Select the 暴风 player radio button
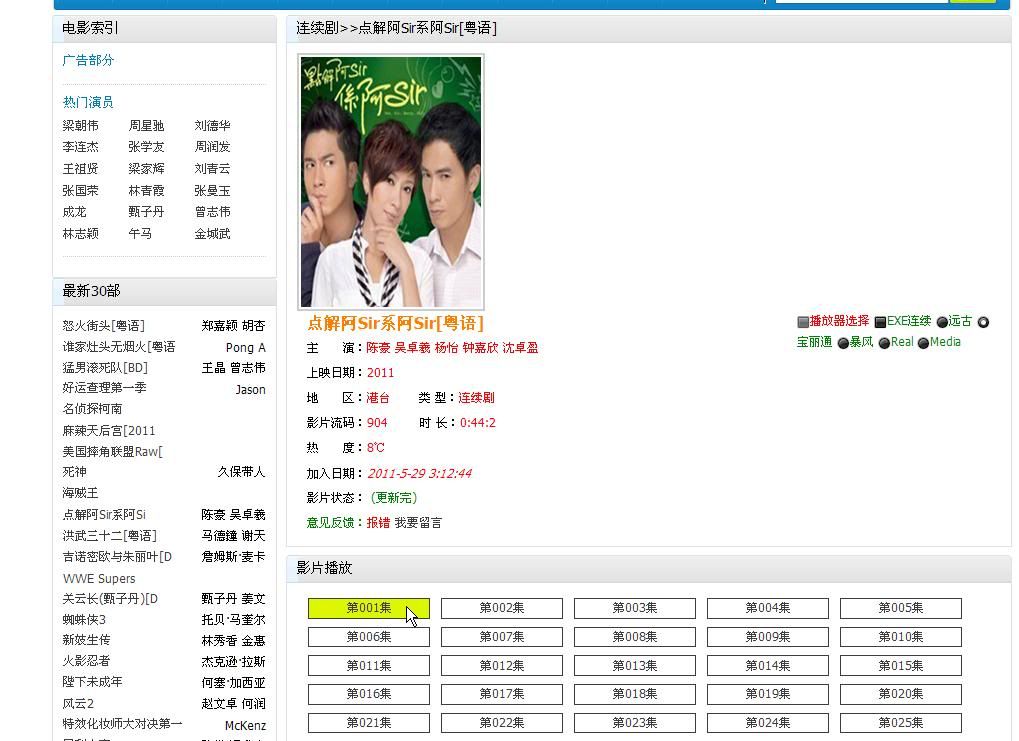This screenshot has height=741, width=1019. (x=843, y=343)
